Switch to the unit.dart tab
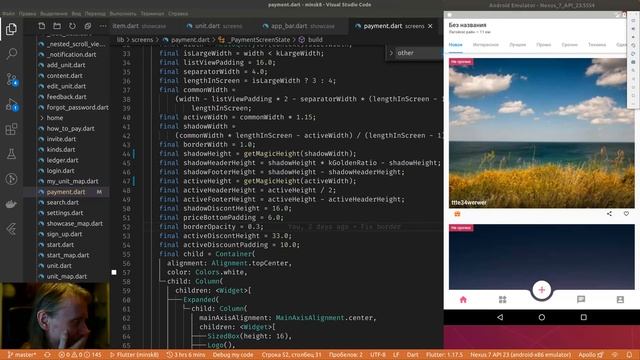This screenshot has height=360, width=640. [214, 26]
